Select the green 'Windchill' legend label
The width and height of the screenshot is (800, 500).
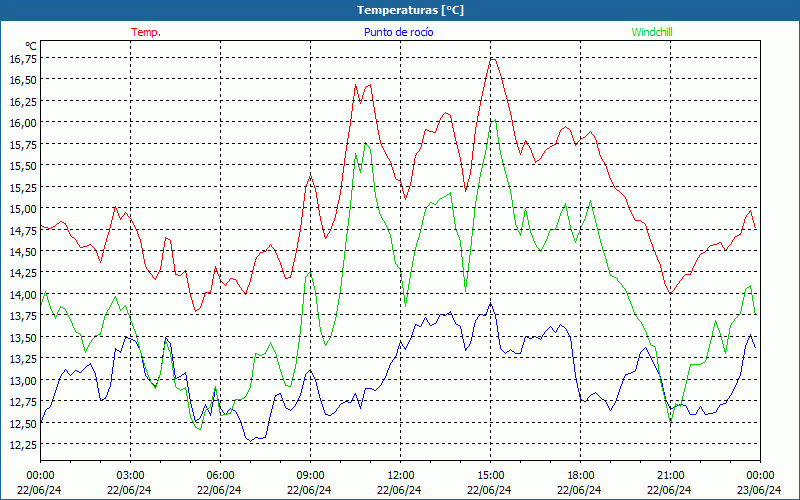click(x=652, y=32)
